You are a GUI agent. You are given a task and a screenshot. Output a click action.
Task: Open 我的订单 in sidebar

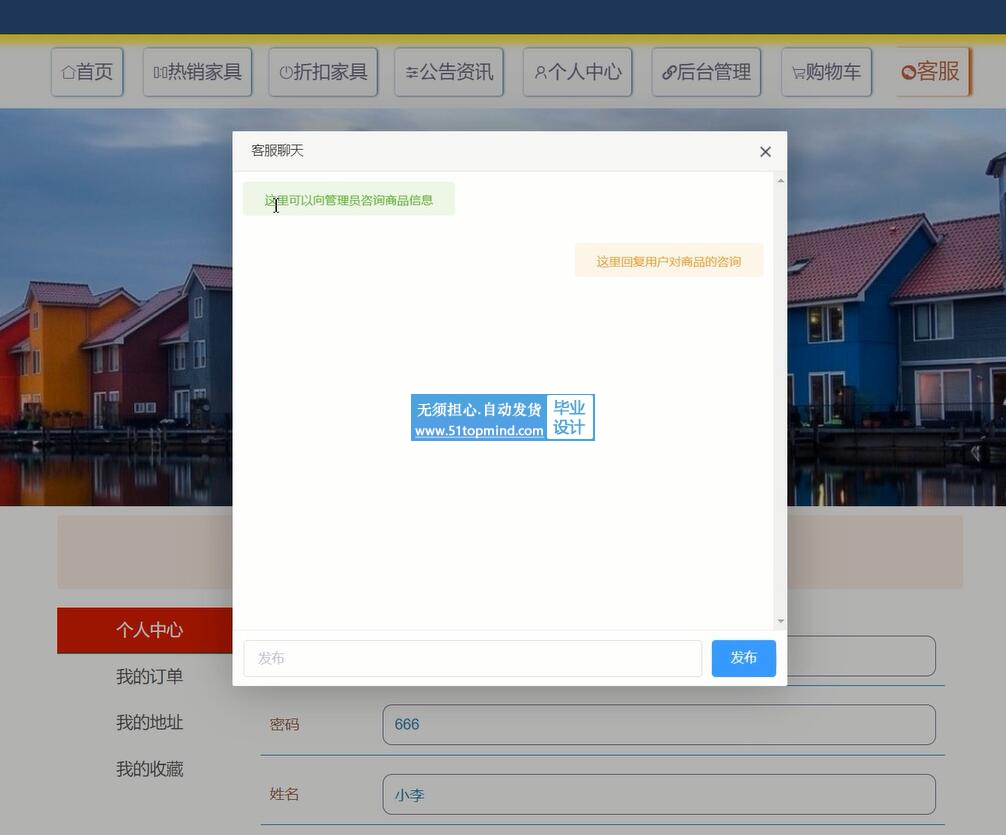pos(149,676)
